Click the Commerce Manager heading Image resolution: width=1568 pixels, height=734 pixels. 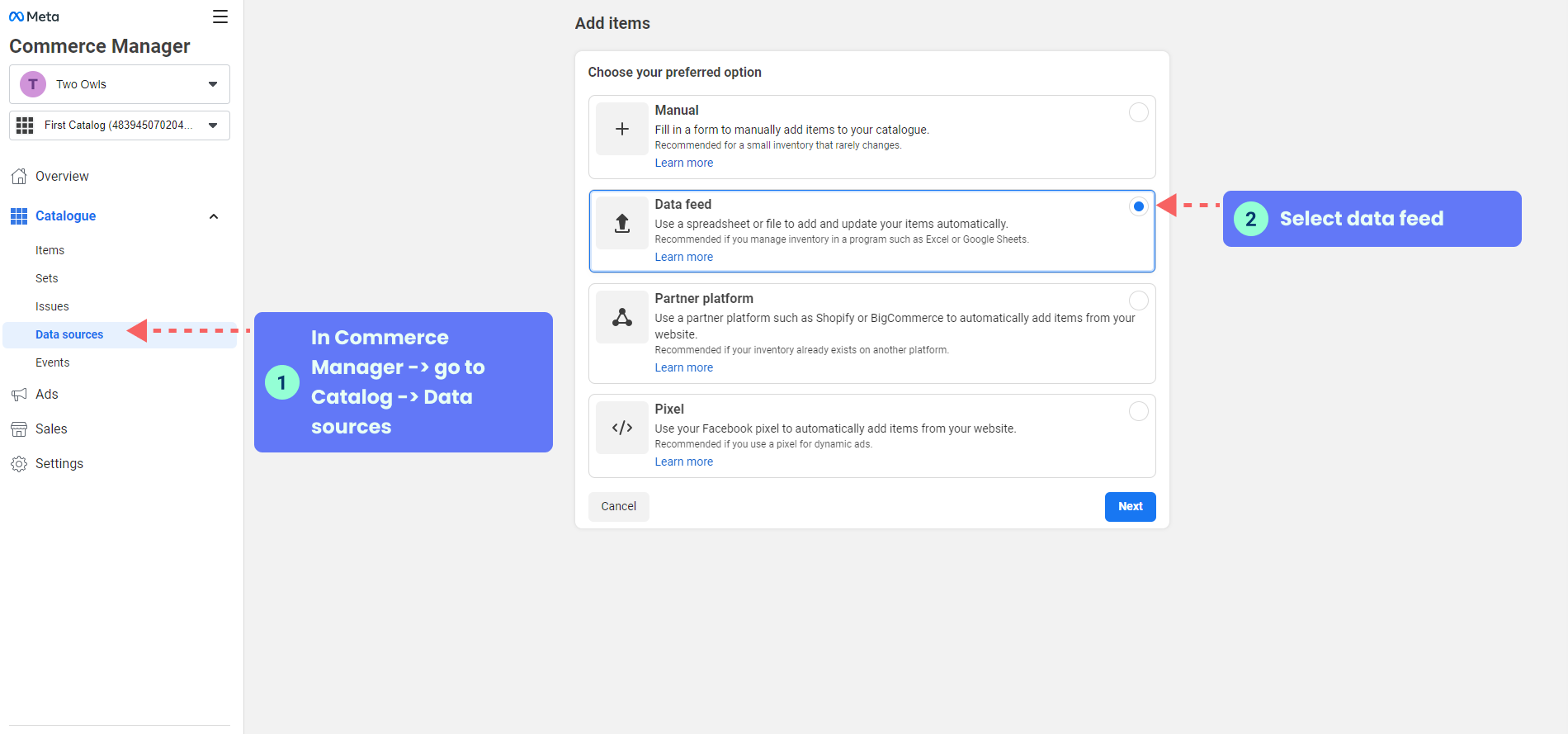tap(100, 46)
